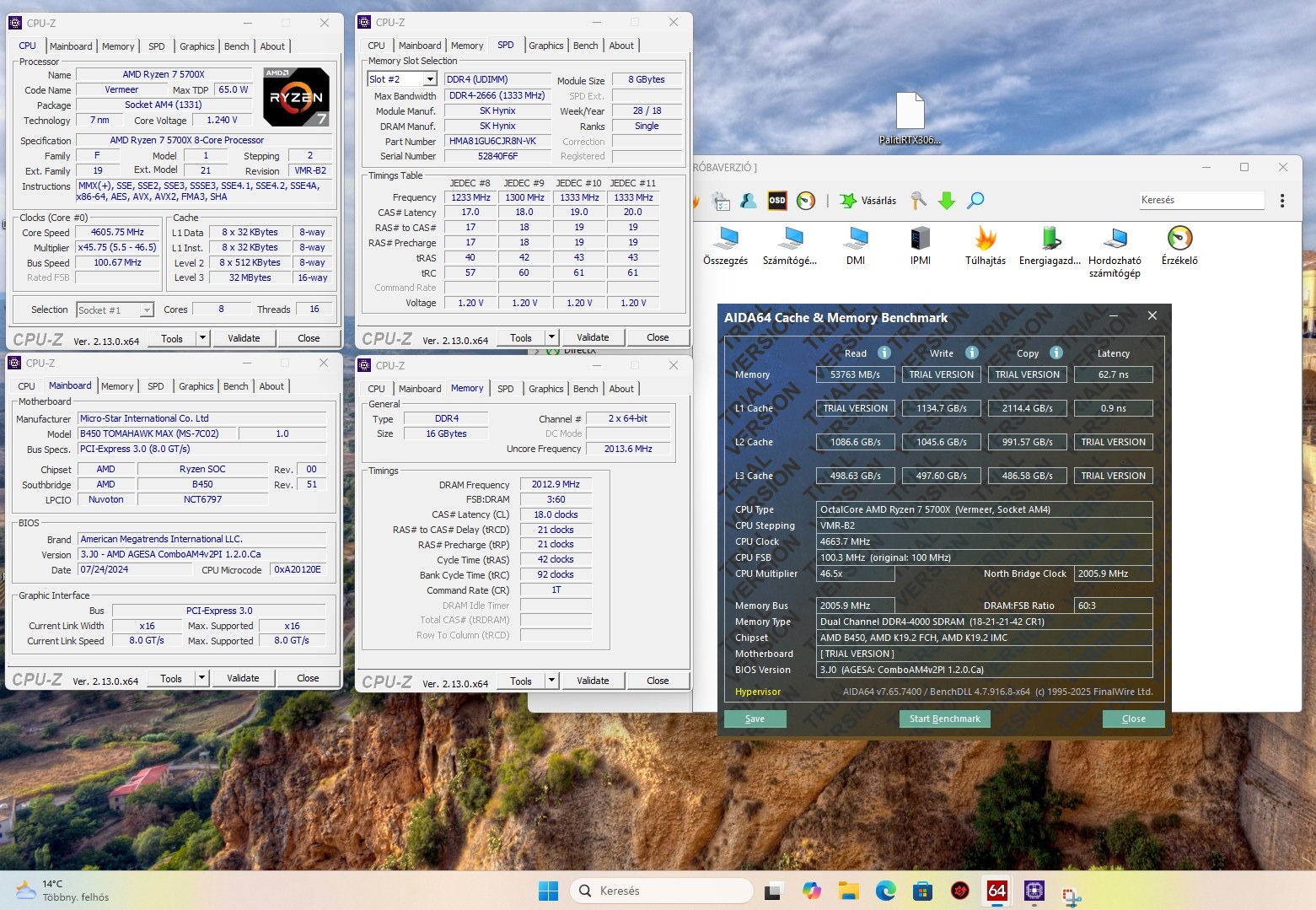Click the info icon next to Copy
The width and height of the screenshot is (1316, 910).
[1056, 353]
